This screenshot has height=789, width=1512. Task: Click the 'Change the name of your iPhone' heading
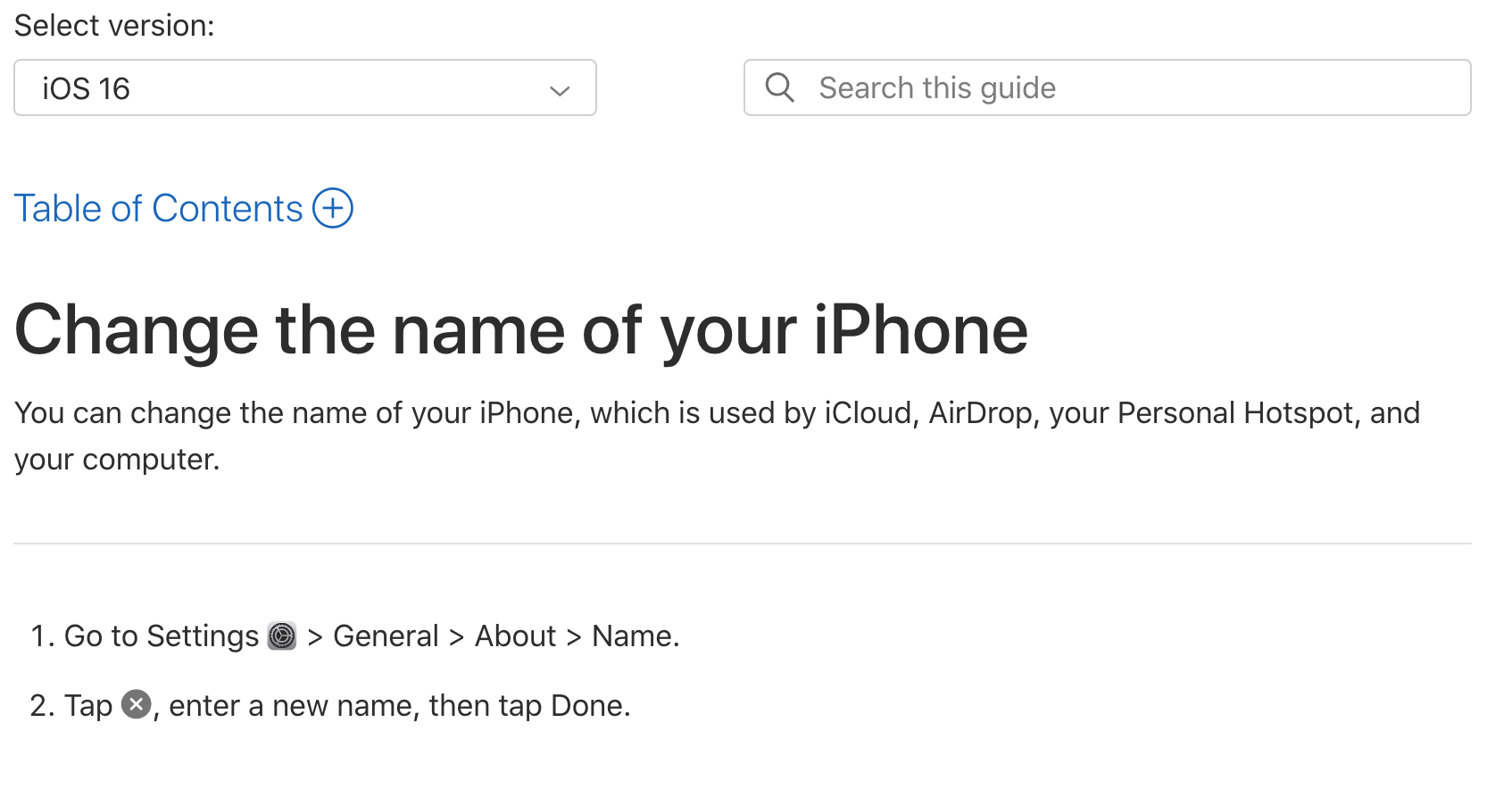click(x=521, y=331)
